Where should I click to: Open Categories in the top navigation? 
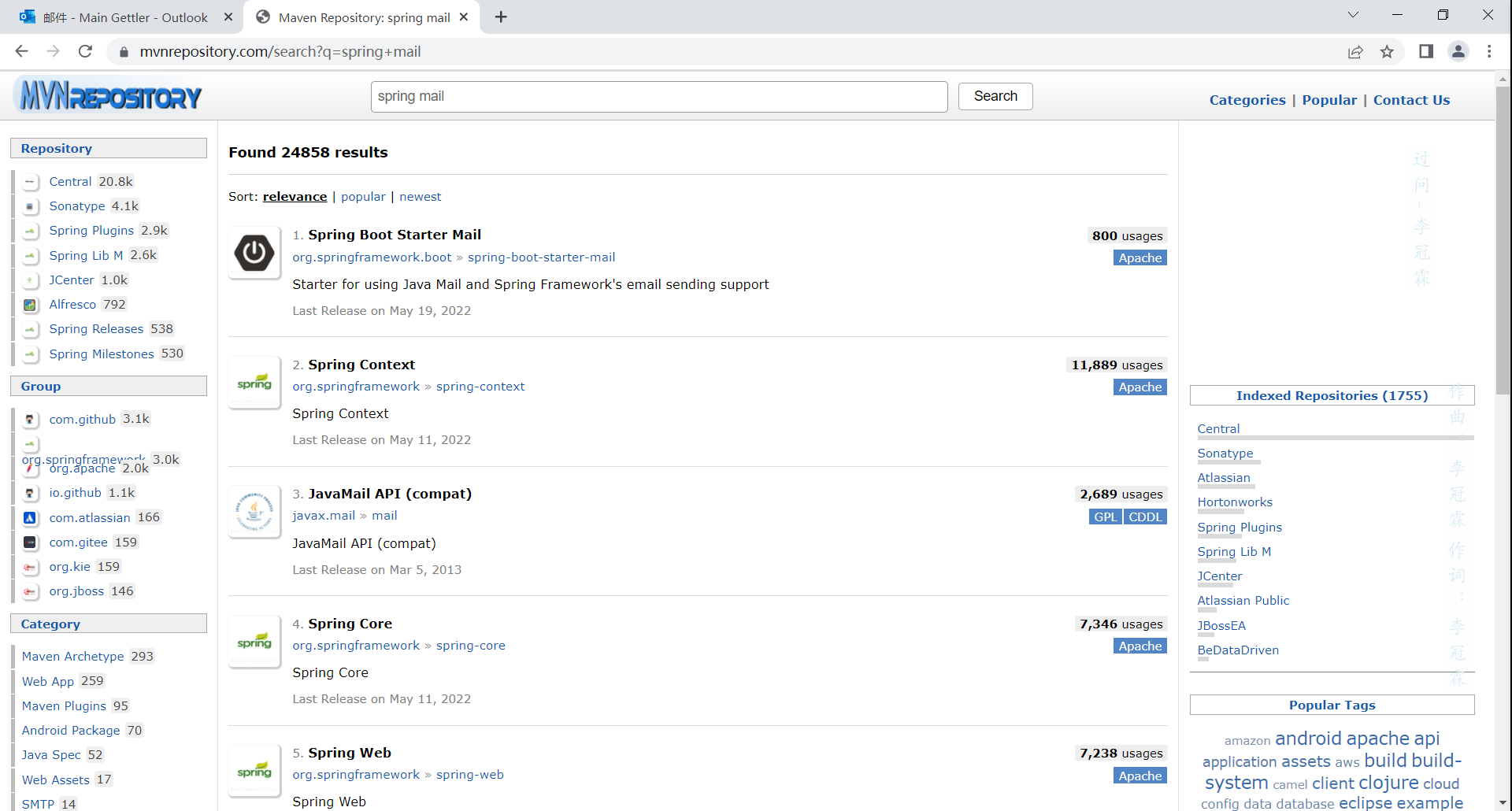(x=1247, y=100)
